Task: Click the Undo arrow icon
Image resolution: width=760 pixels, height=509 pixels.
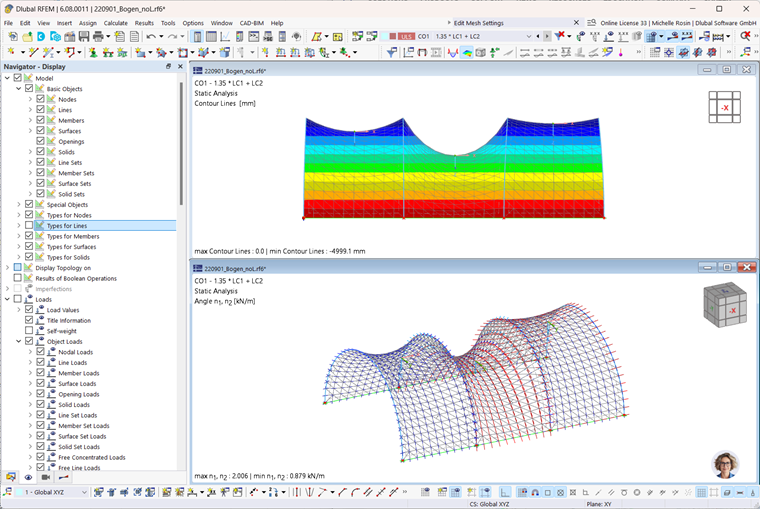Action: point(151,36)
